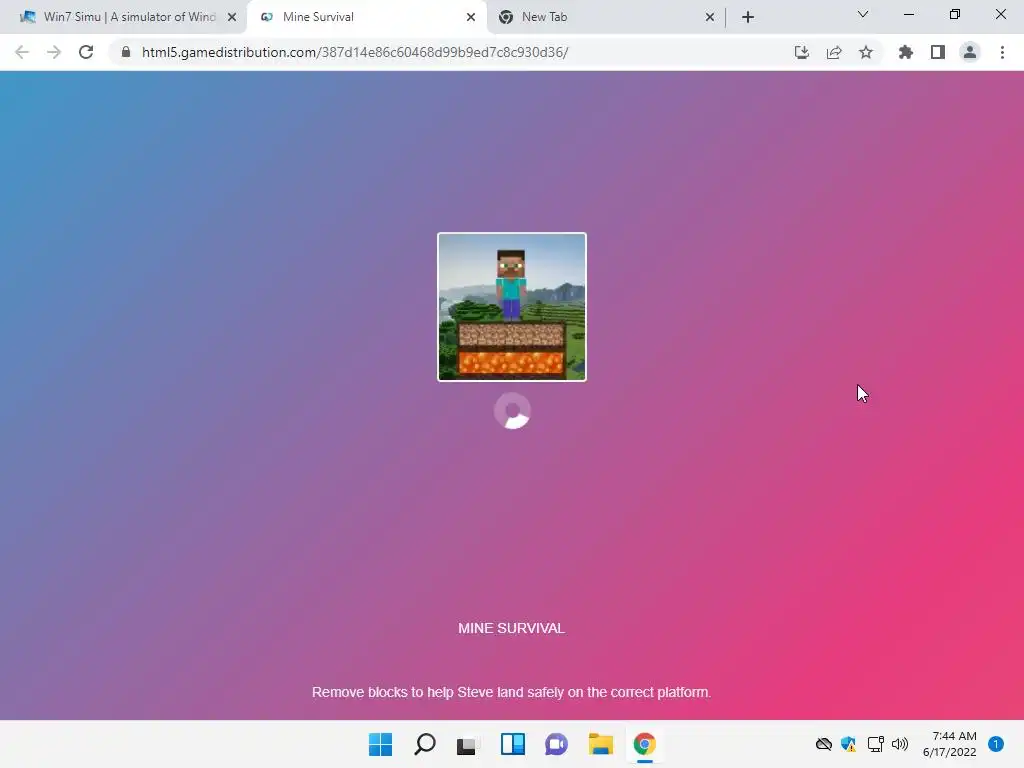Open Widgets from the taskbar
This screenshot has width=1024, height=768.
(513, 744)
